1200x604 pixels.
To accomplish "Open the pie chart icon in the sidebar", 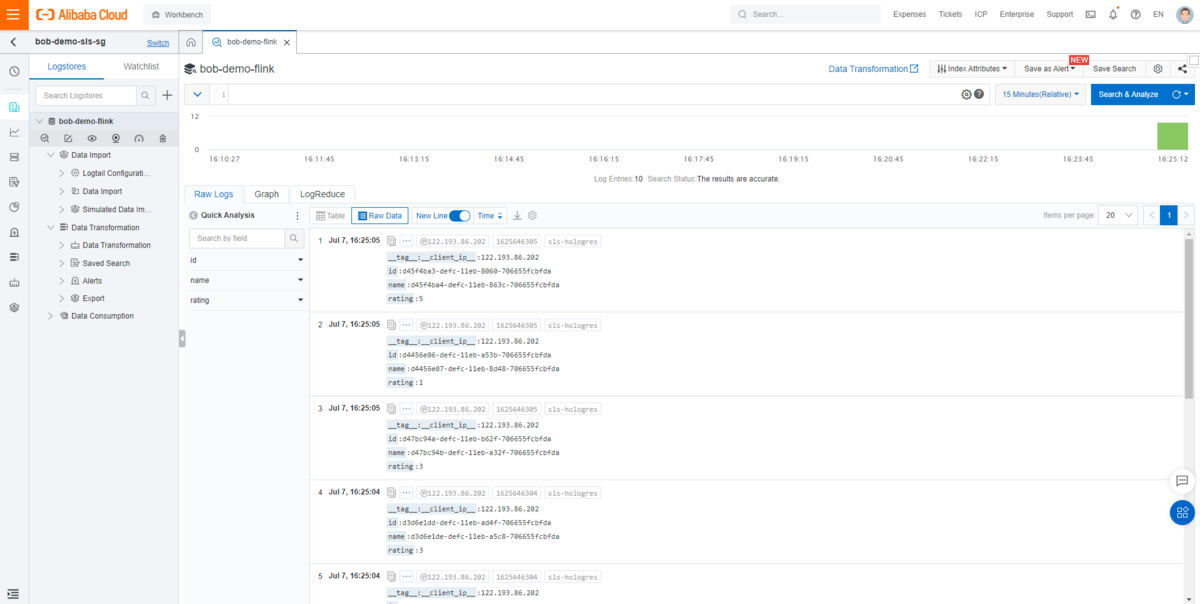I will 14,207.
